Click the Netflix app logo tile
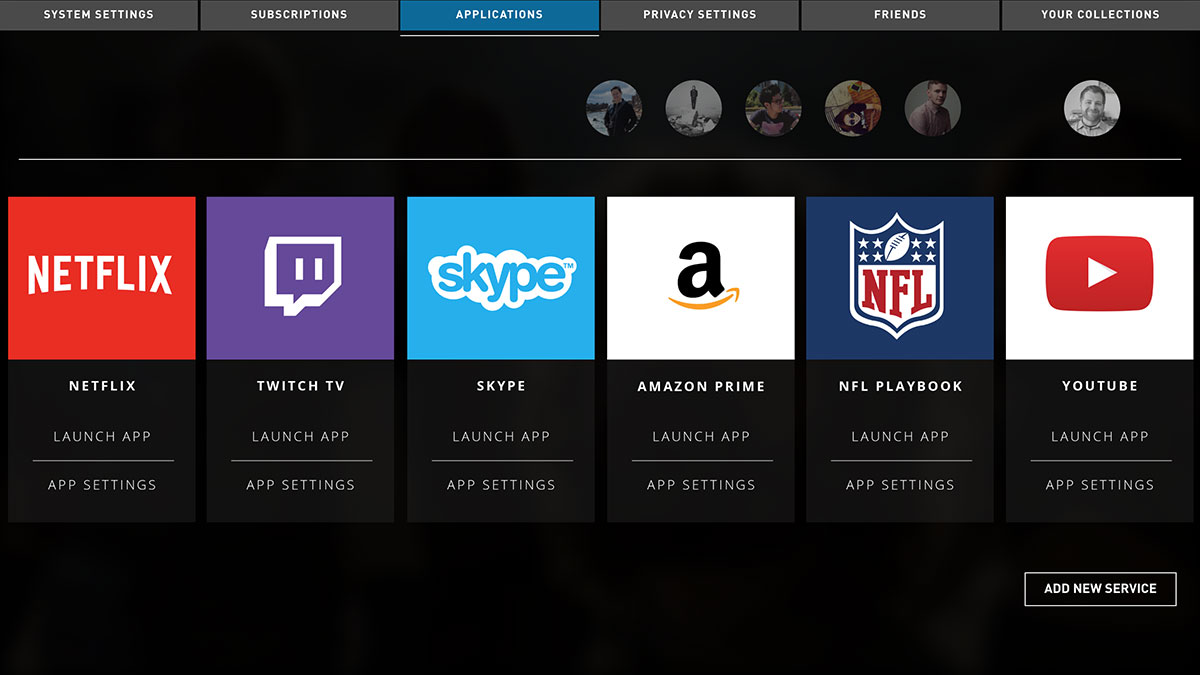 point(102,278)
